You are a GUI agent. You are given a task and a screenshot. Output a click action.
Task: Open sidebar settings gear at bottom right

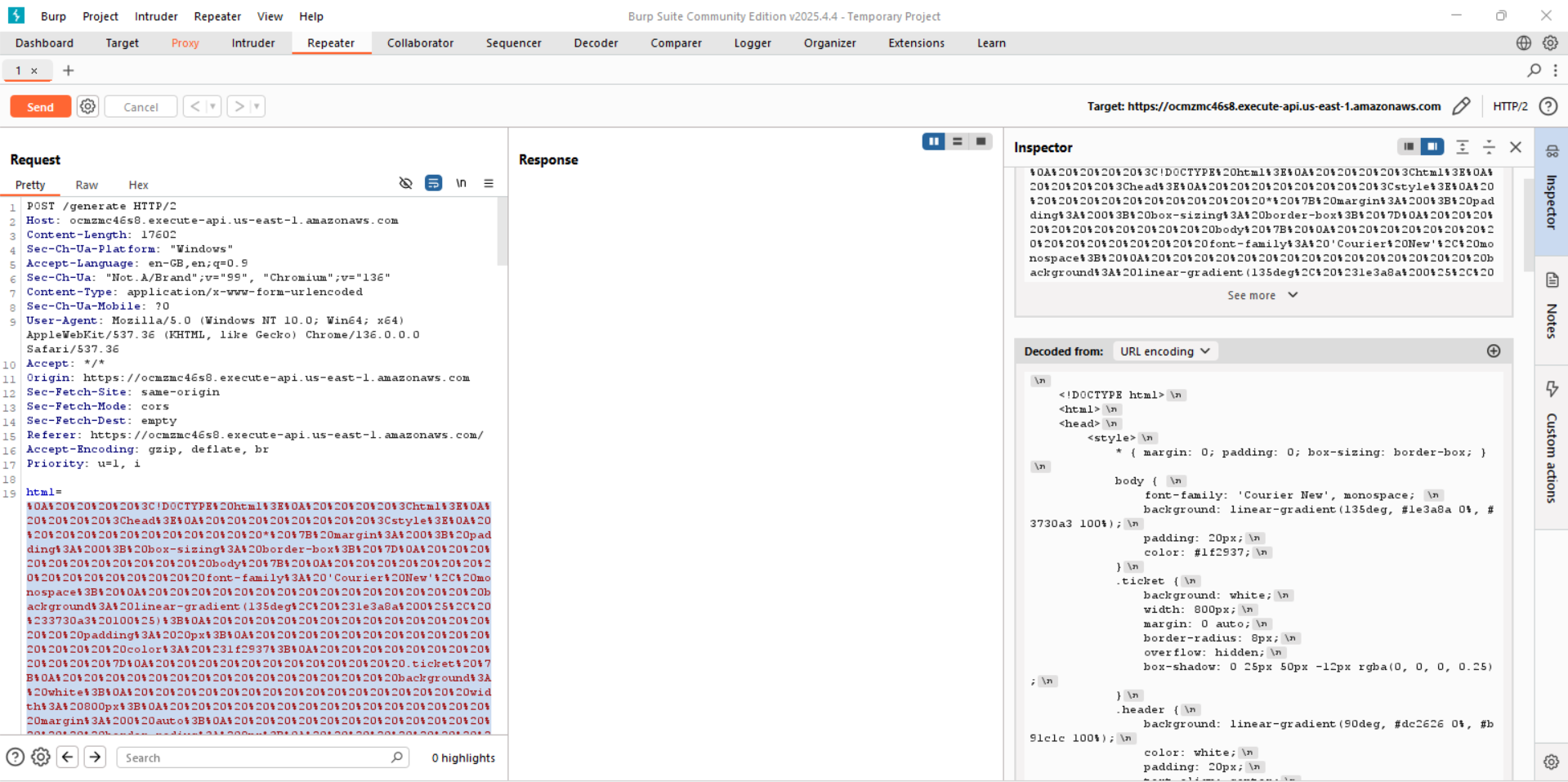(1551, 762)
